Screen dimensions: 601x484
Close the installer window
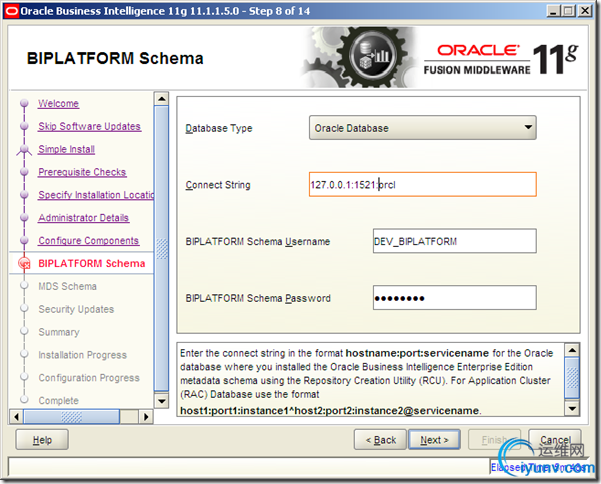click(x=585, y=11)
